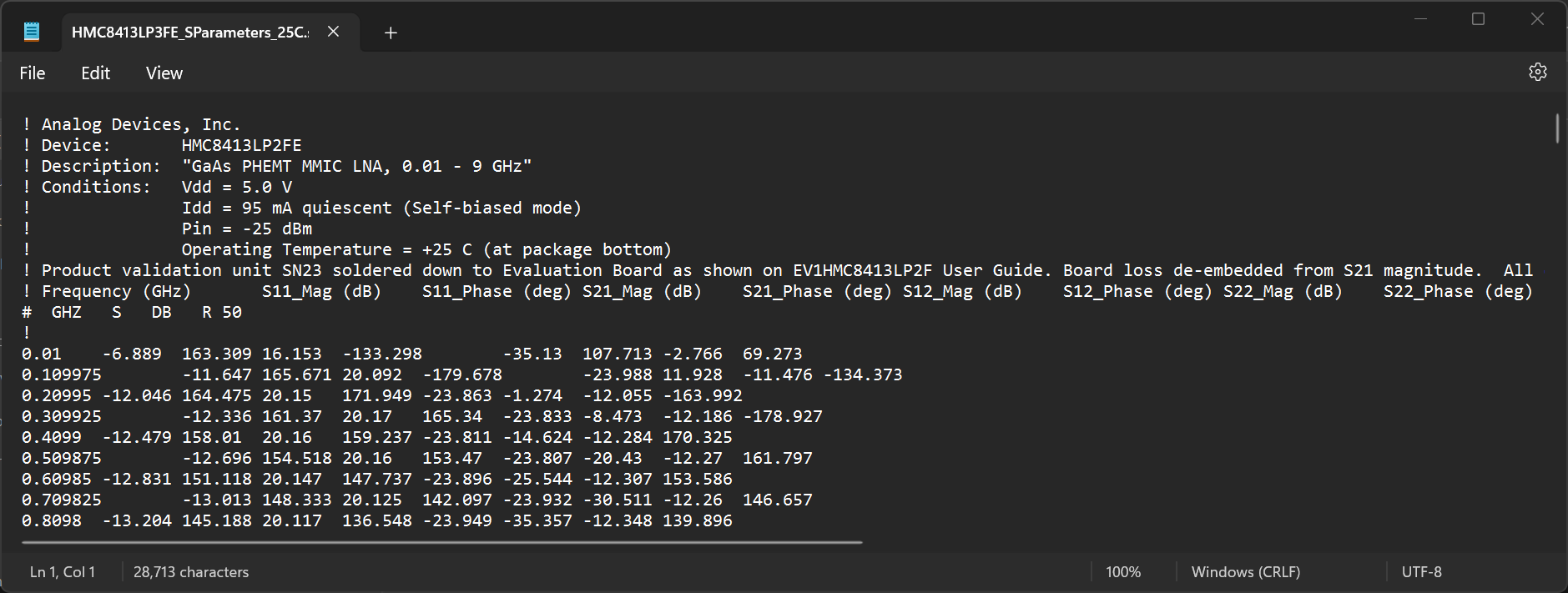This screenshot has width=1568, height=593.
Task: Place cursor on "Analog Devices, Inc." line
Action: [140, 124]
